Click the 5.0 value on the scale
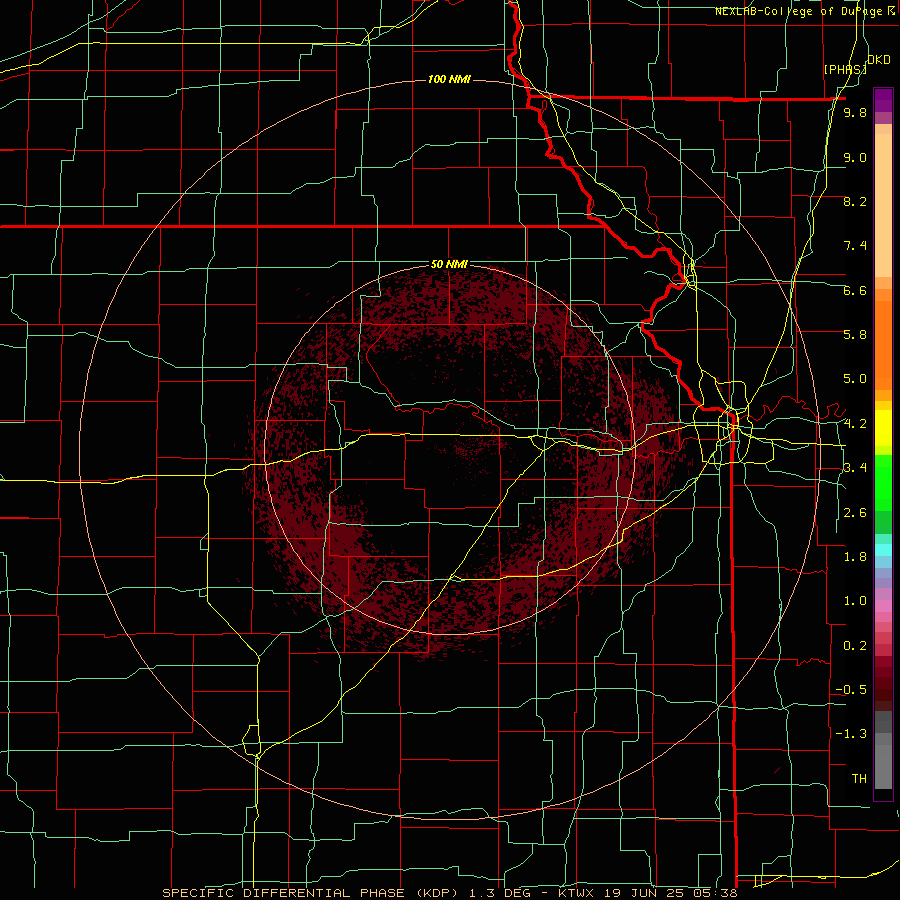This screenshot has width=900, height=900. [855, 379]
